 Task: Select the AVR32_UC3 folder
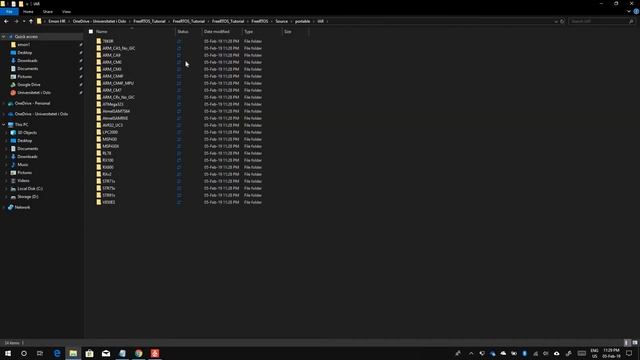click(112, 125)
